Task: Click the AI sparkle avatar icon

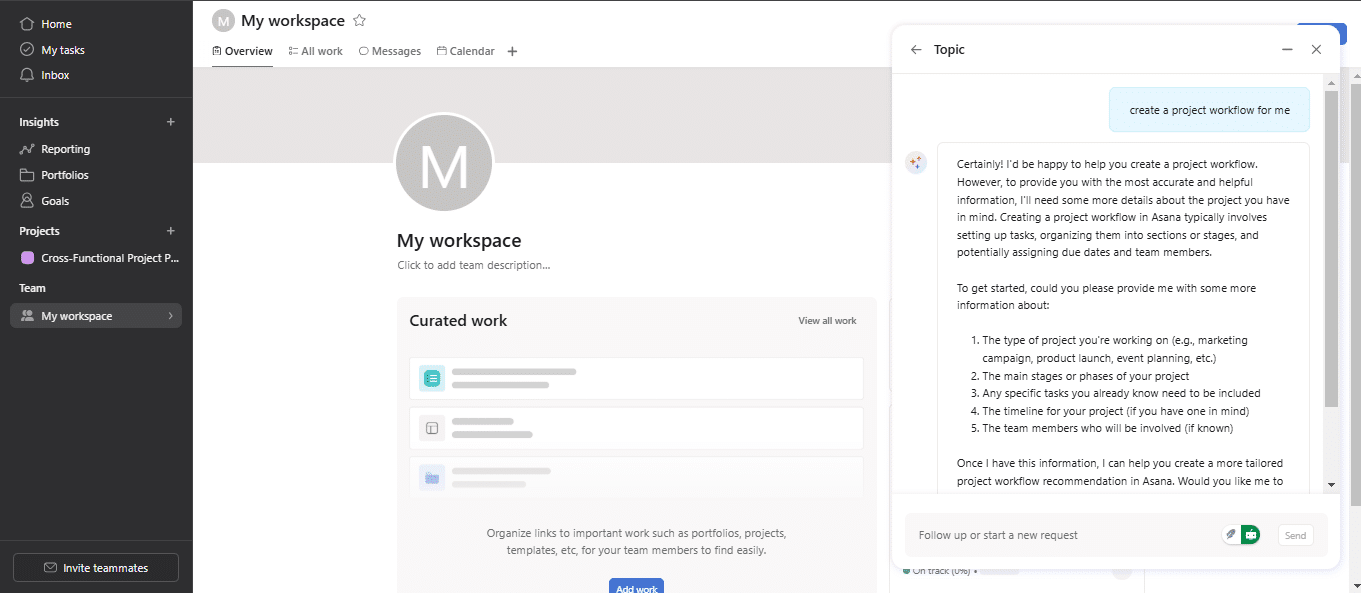Action: tap(916, 163)
